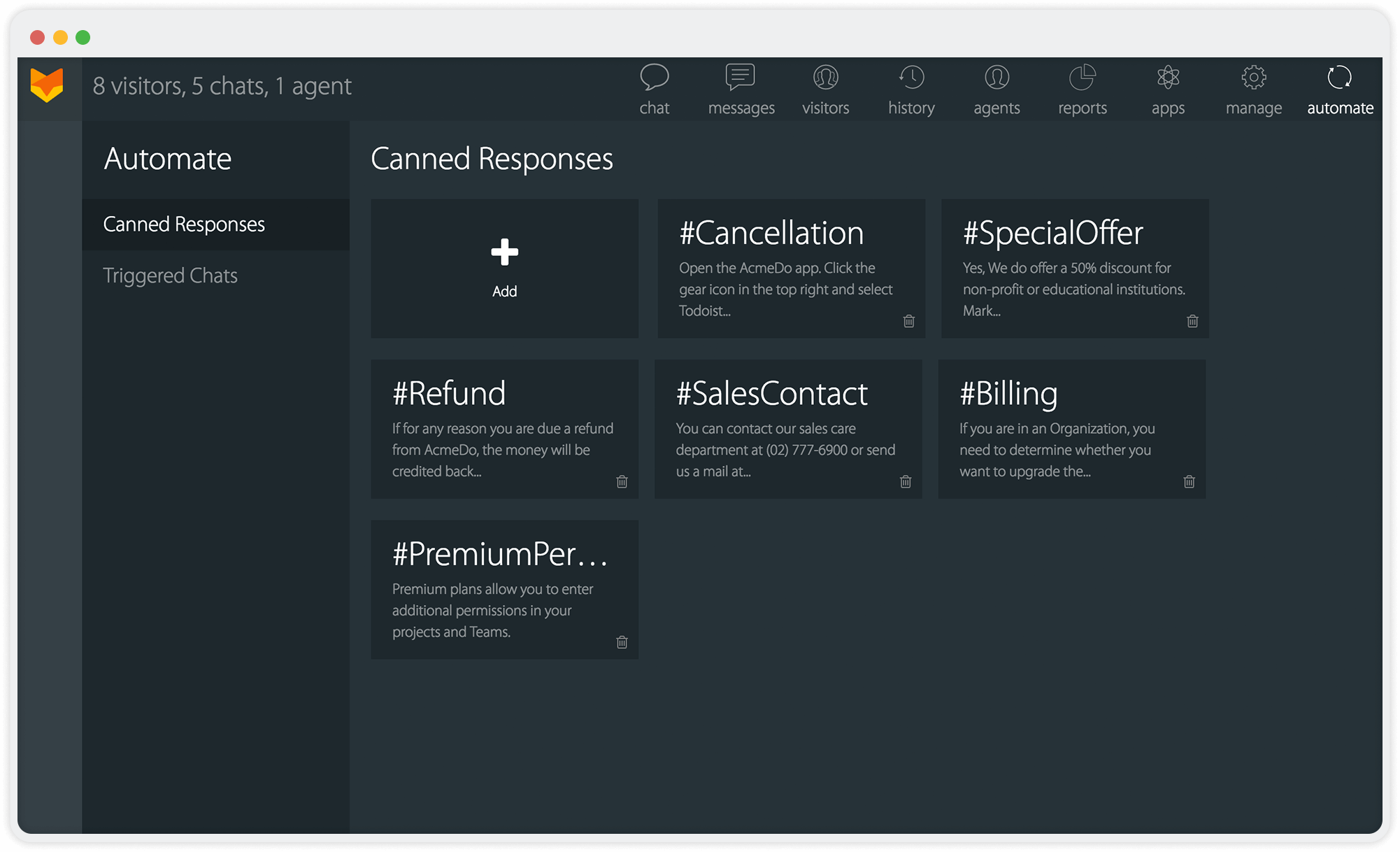Delete the #Billing canned response
The image size is (1400, 852).
[1190, 481]
